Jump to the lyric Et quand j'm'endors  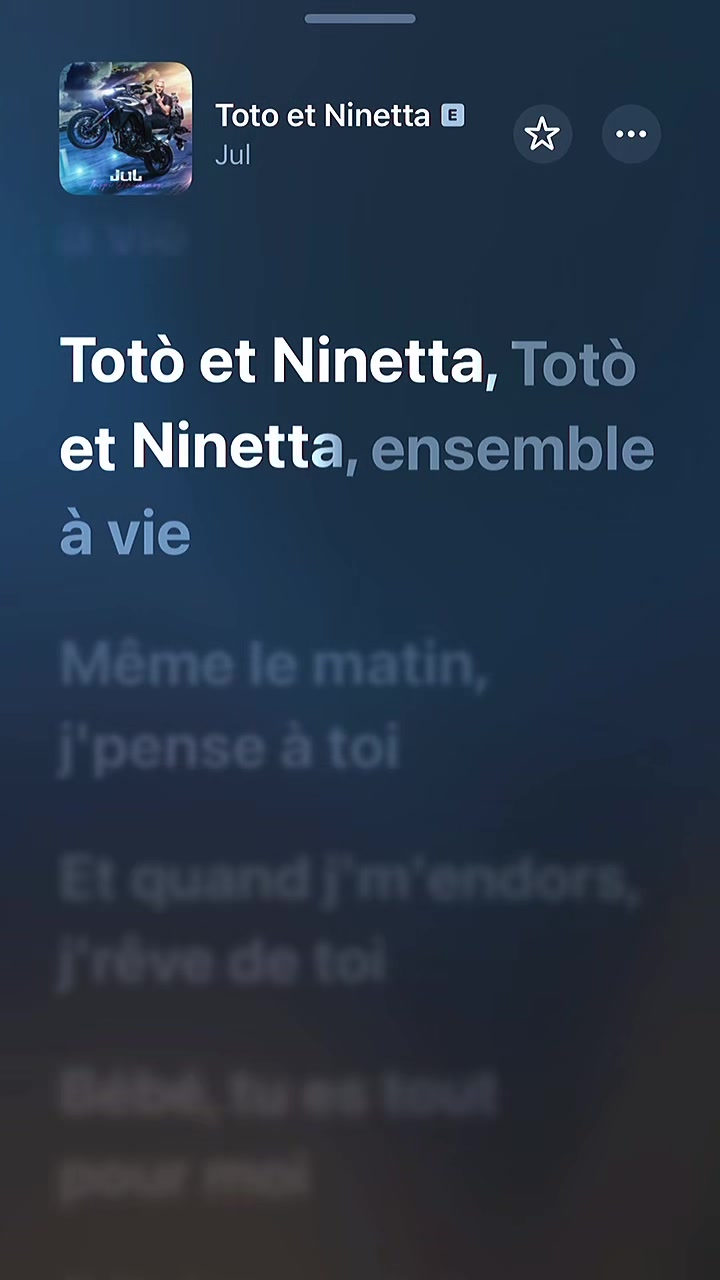(x=348, y=881)
